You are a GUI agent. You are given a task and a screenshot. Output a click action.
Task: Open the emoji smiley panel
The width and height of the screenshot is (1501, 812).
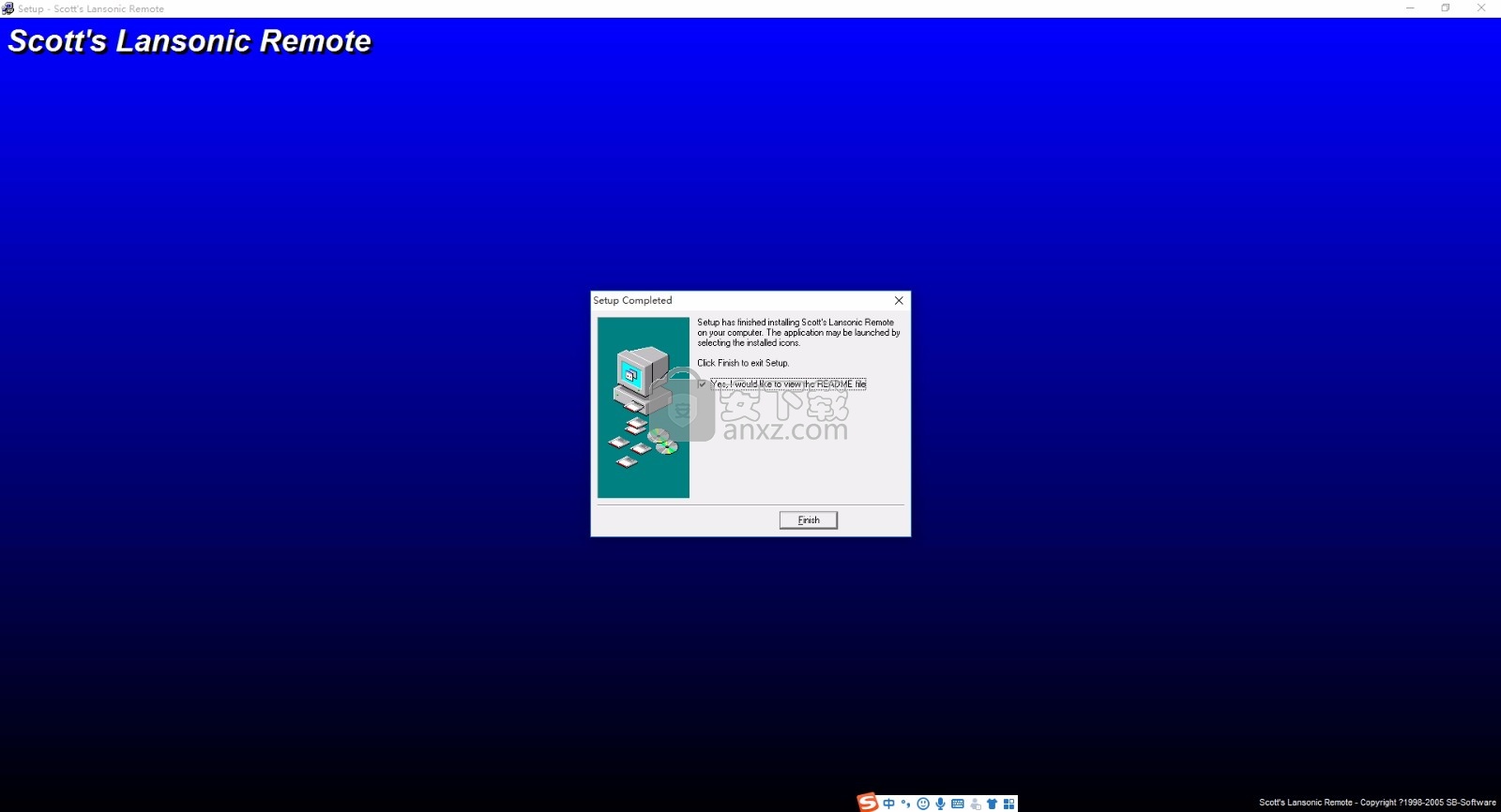coord(923,804)
